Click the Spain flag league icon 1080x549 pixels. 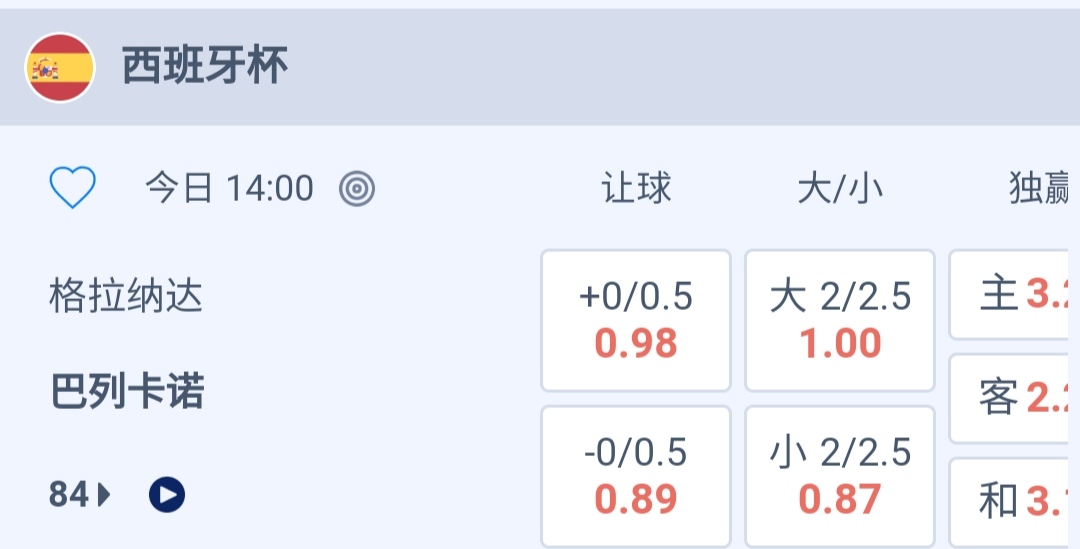point(60,68)
